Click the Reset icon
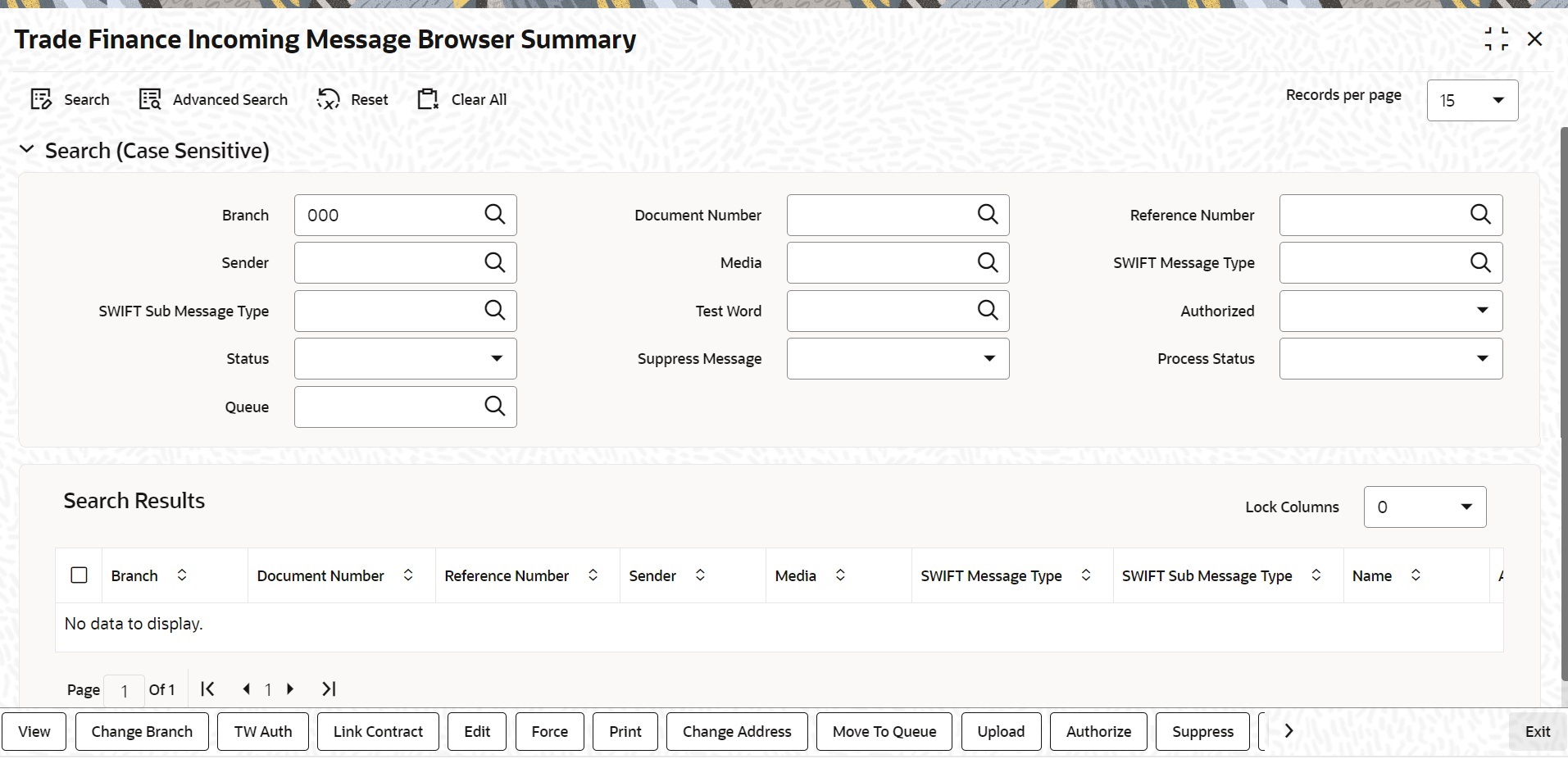The image size is (1568, 759). click(x=328, y=99)
